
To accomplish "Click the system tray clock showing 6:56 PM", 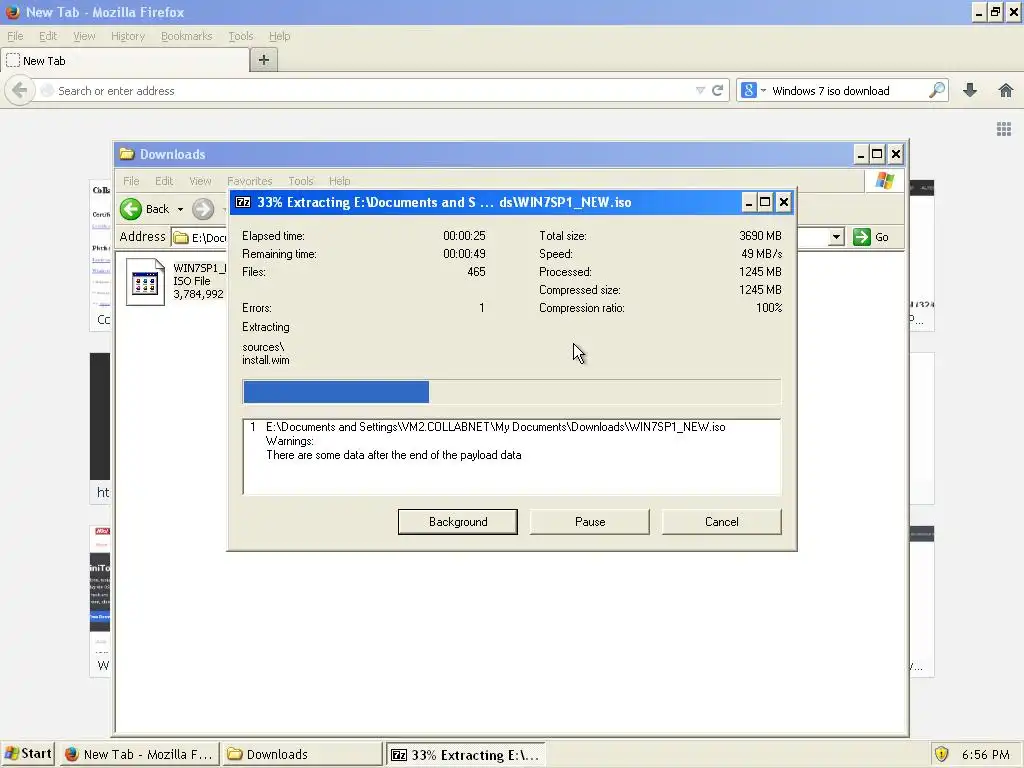I will (x=986, y=754).
